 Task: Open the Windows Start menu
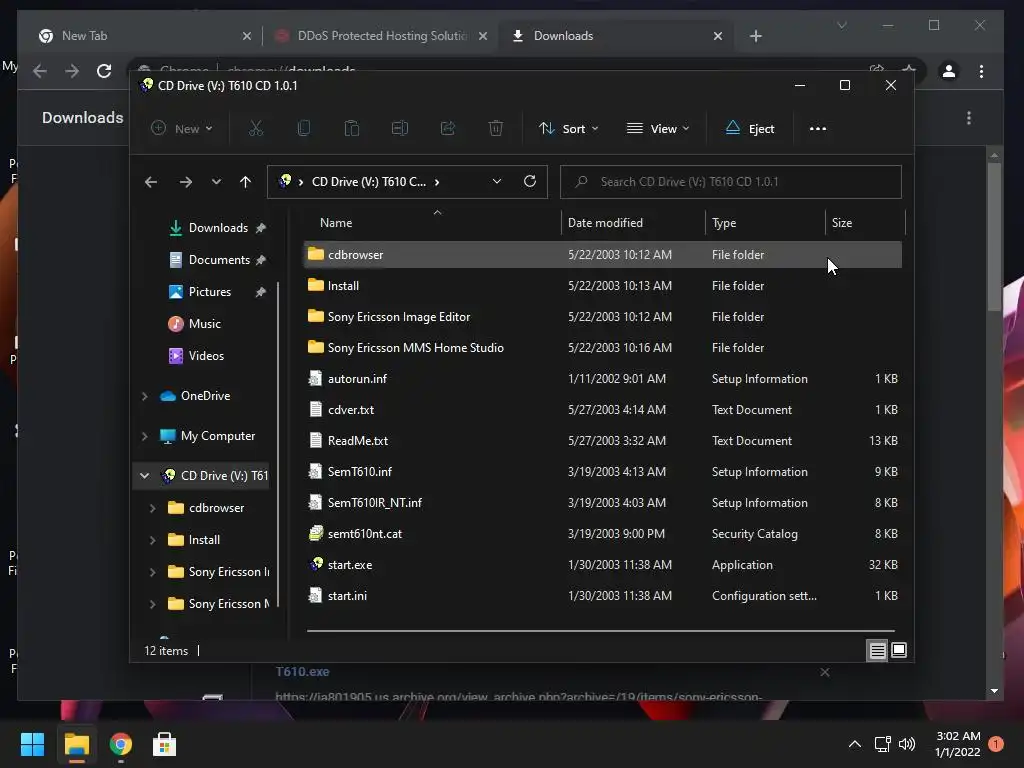[x=32, y=744]
